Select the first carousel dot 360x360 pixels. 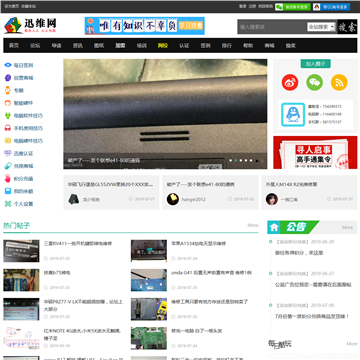pos(231,161)
